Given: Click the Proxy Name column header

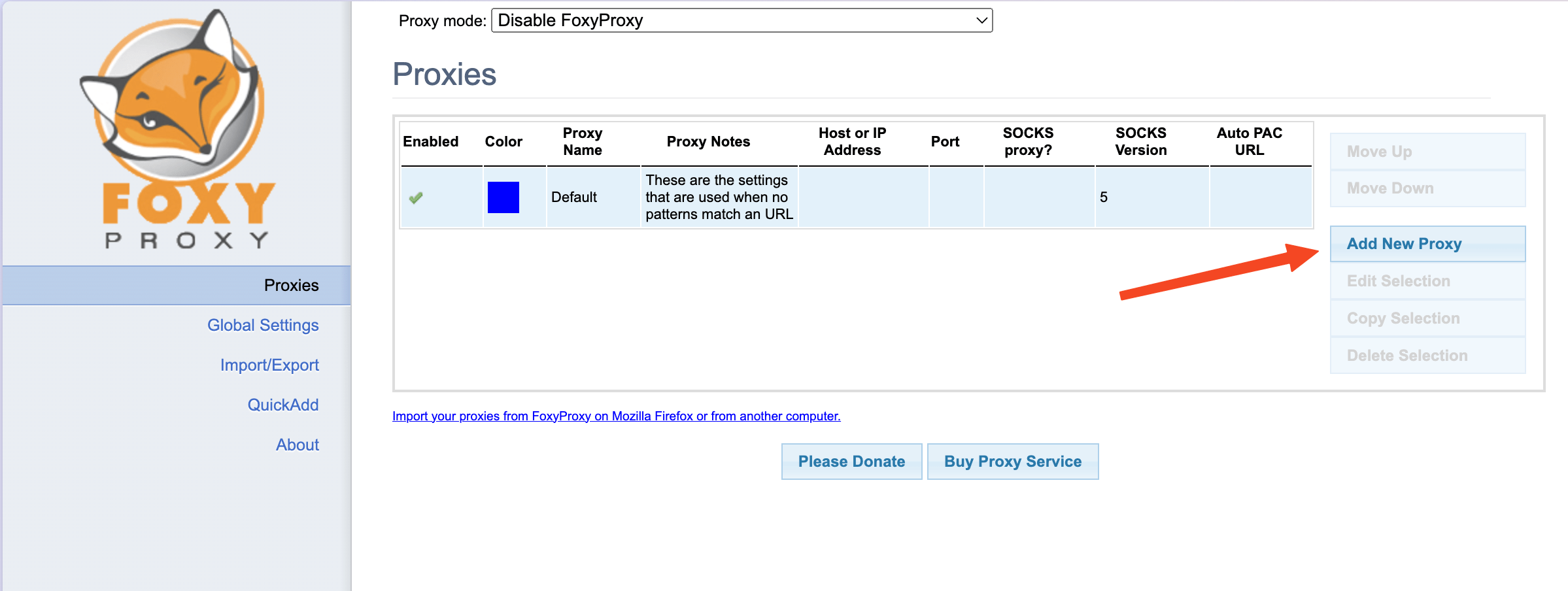Looking at the screenshot, I should (x=583, y=141).
